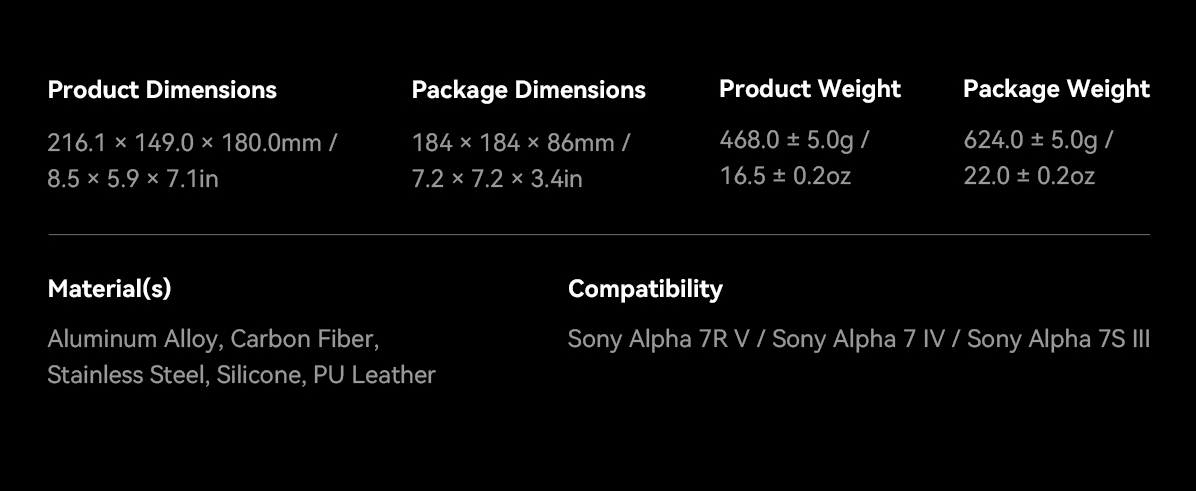1196x491 pixels.
Task: Click Sony Alpha 7S III compatibility entry
Action: pos(1058,339)
